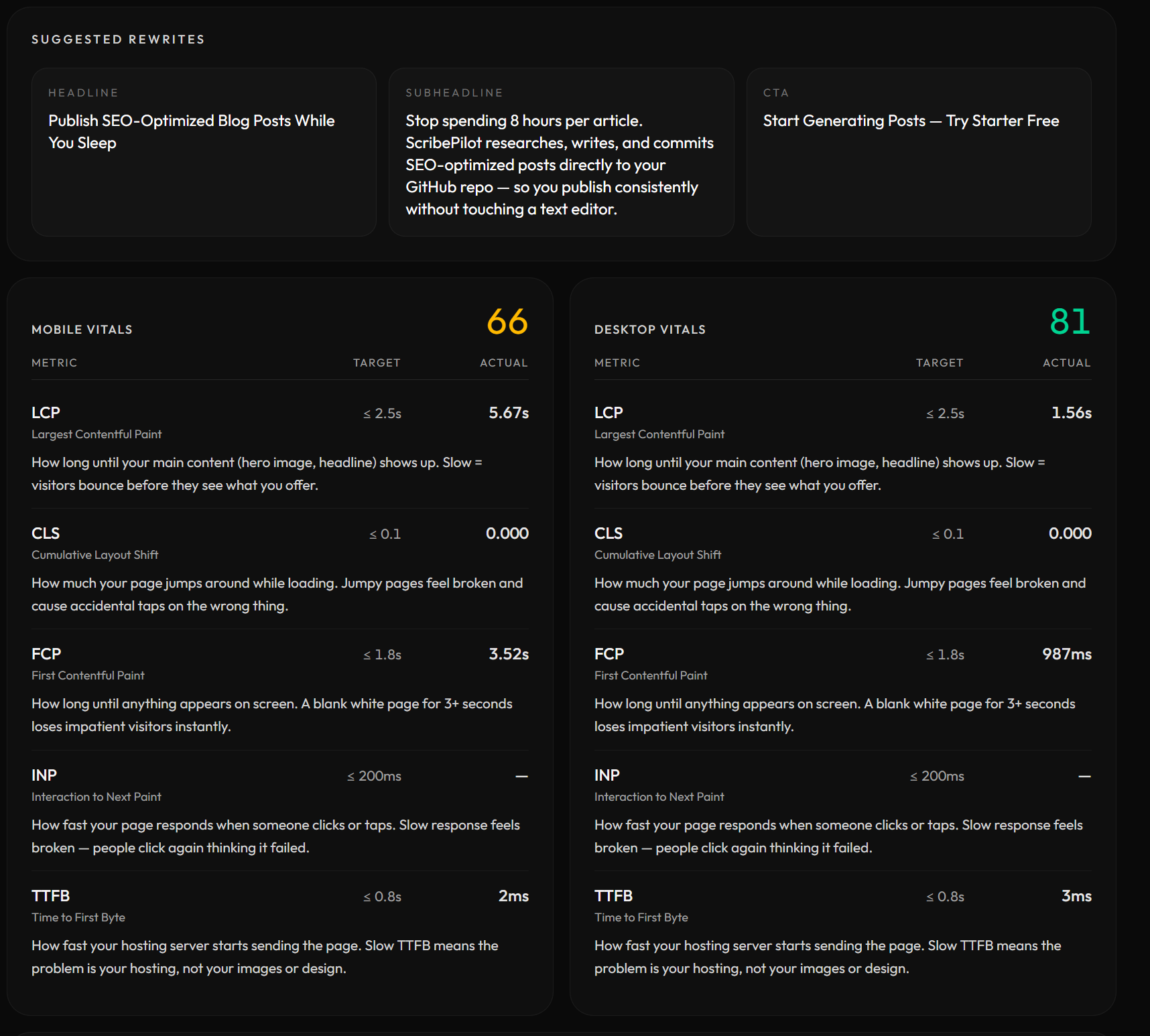Click mobile LCP actual value 5.67s

pos(508,413)
